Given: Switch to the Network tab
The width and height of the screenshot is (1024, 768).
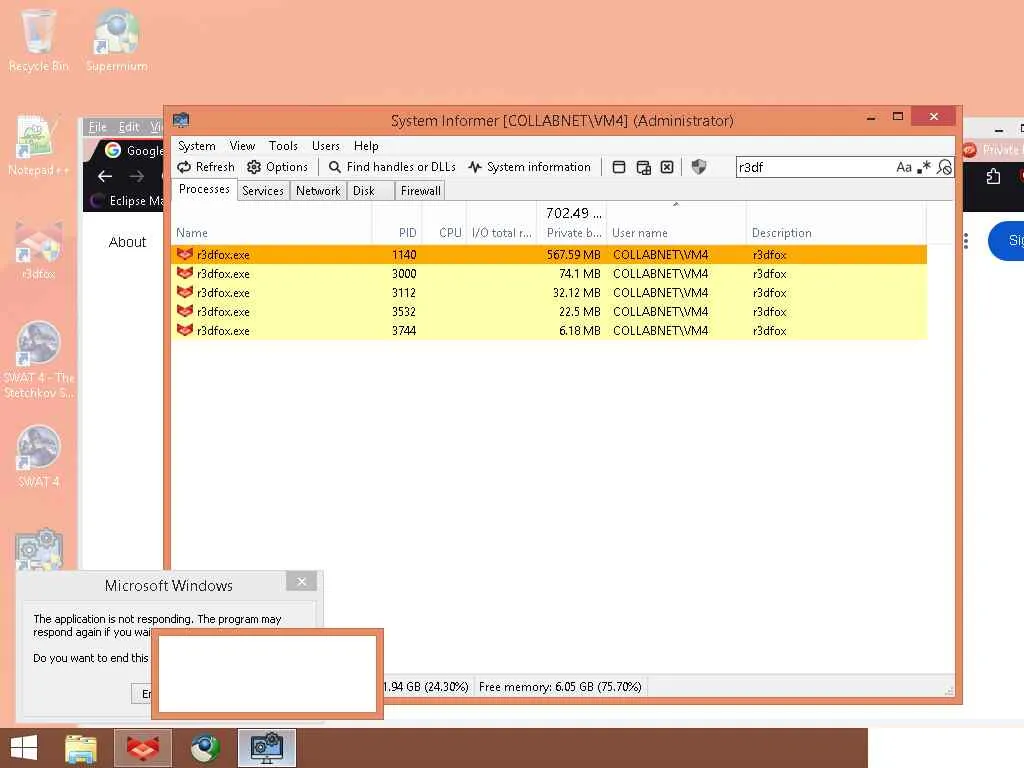Looking at the screenshot, I should 318,191.
